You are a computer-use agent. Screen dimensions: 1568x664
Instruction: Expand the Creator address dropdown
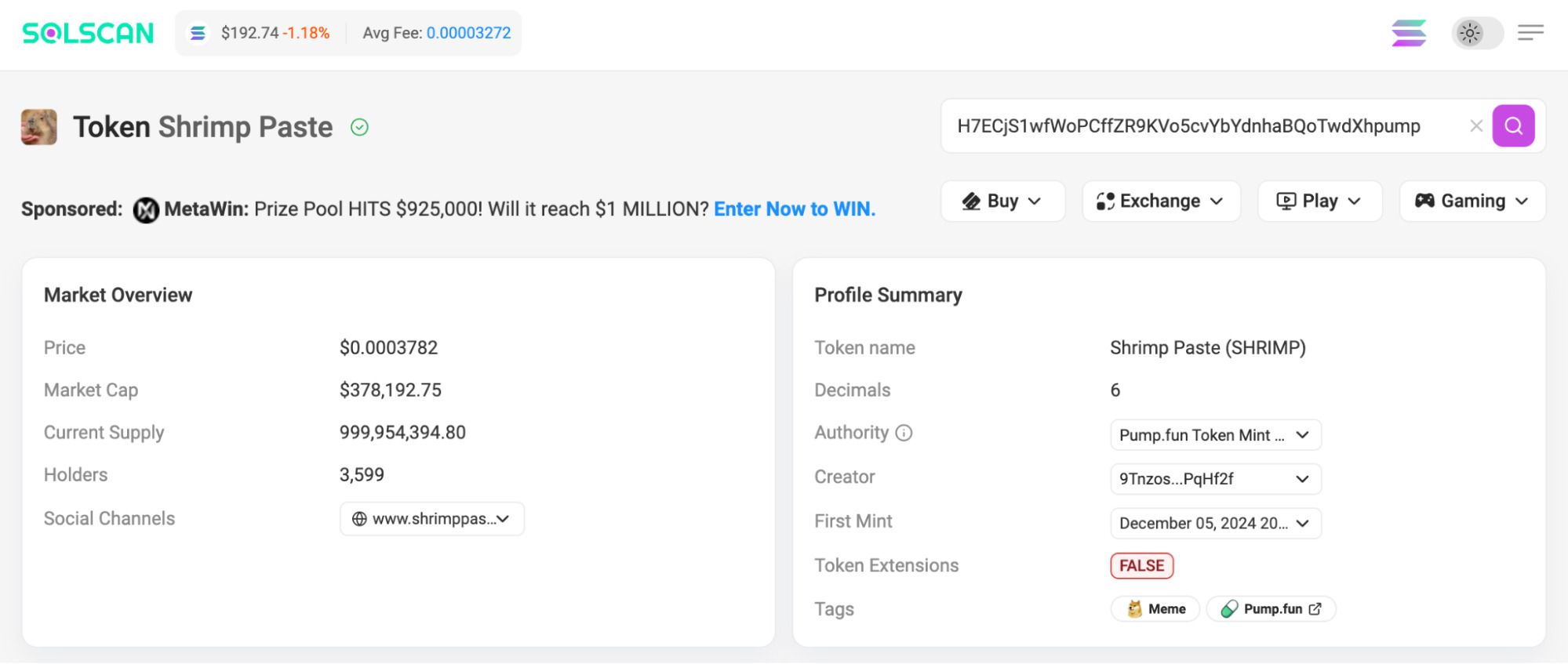point(1215,479)
